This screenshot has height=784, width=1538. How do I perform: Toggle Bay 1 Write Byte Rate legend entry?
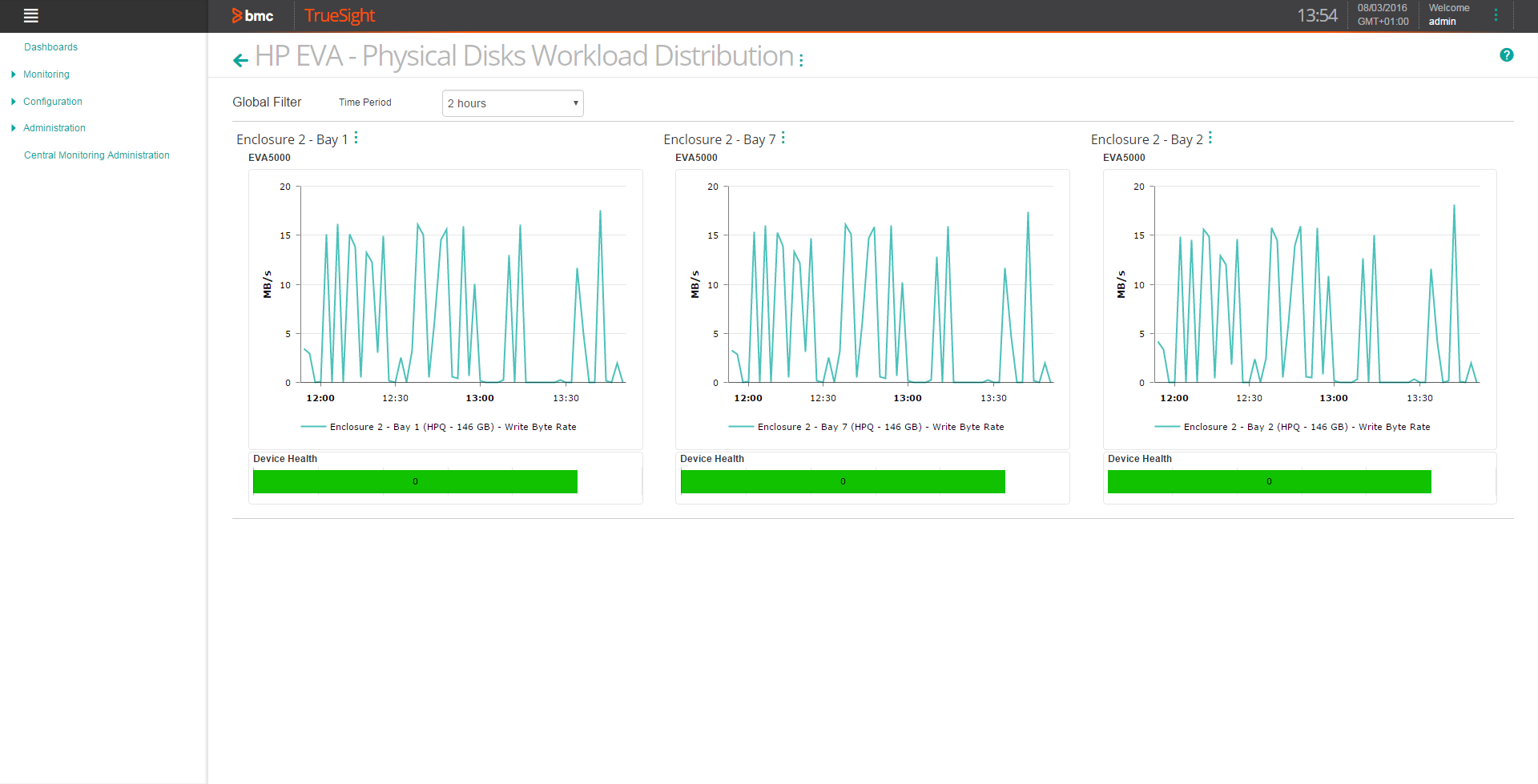click(439, 427)
